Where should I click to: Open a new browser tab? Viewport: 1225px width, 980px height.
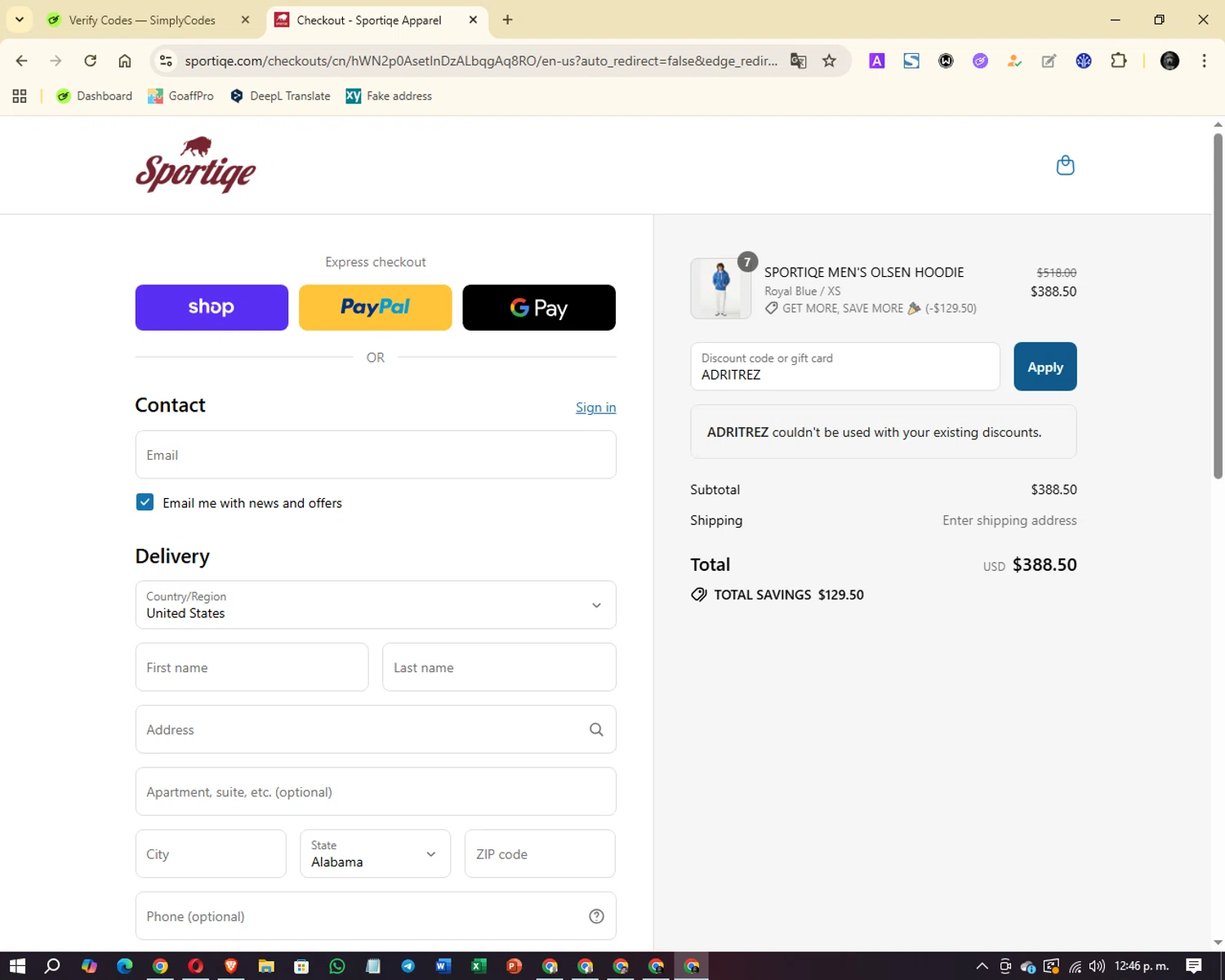[x=507, y=20]
